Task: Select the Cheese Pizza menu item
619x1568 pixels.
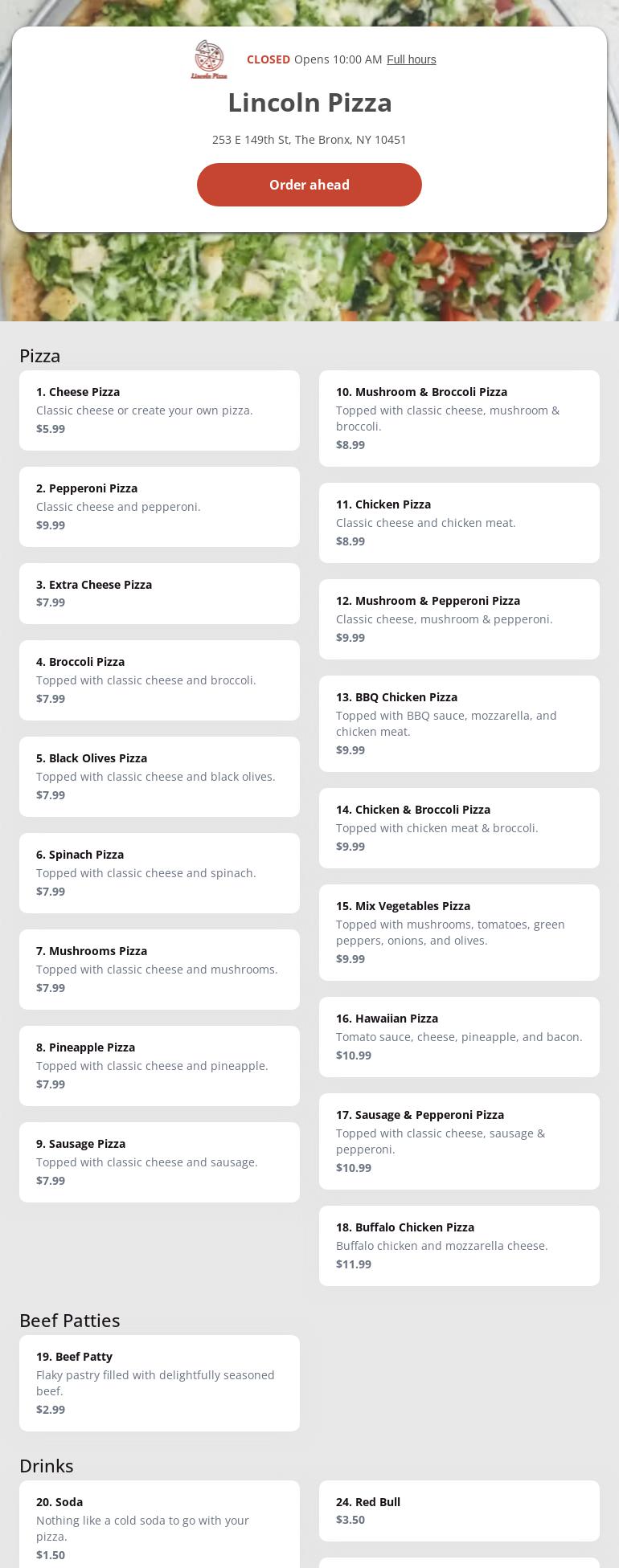Action: [x=159, y=410]
